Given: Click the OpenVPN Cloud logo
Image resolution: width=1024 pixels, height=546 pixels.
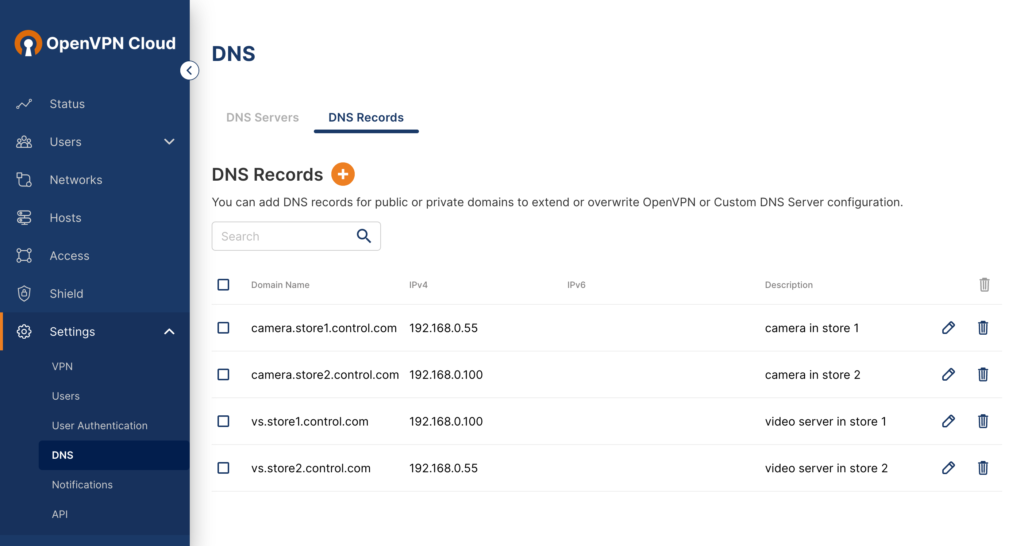Looking at the screenshot, I should point(95,43).
